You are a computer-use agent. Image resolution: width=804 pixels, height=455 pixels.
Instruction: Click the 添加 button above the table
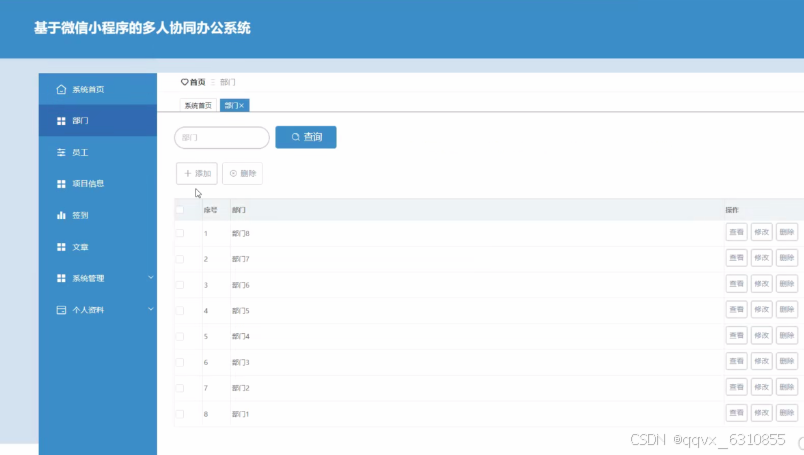click(x=197, y=173)
